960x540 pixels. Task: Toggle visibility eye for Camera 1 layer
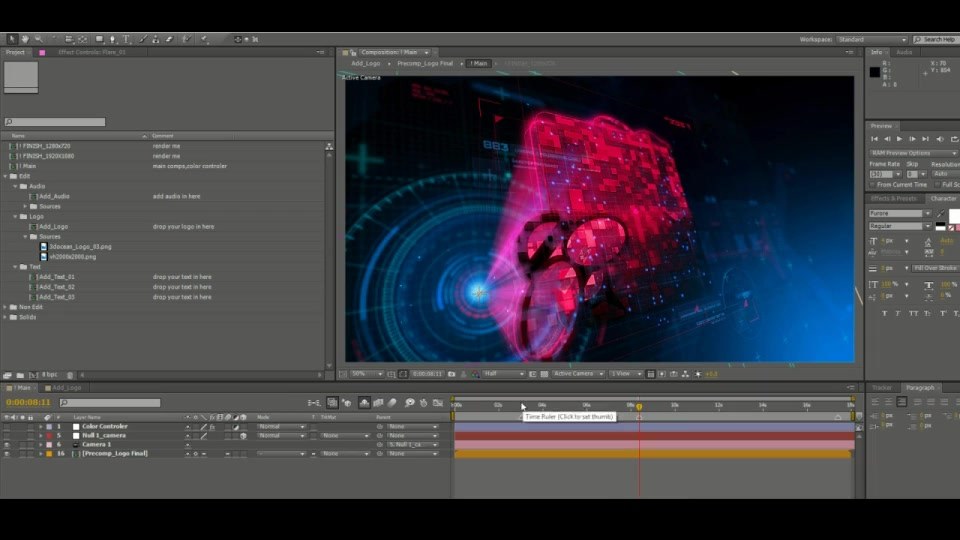click(7, 444)
